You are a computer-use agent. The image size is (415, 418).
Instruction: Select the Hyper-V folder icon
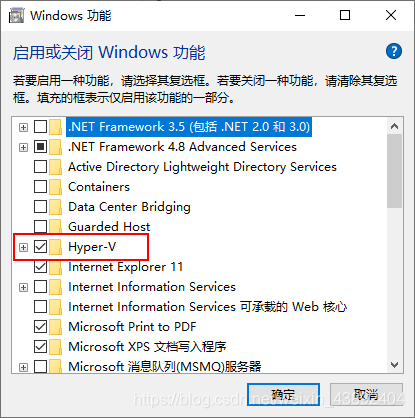[x=56, y=247]
